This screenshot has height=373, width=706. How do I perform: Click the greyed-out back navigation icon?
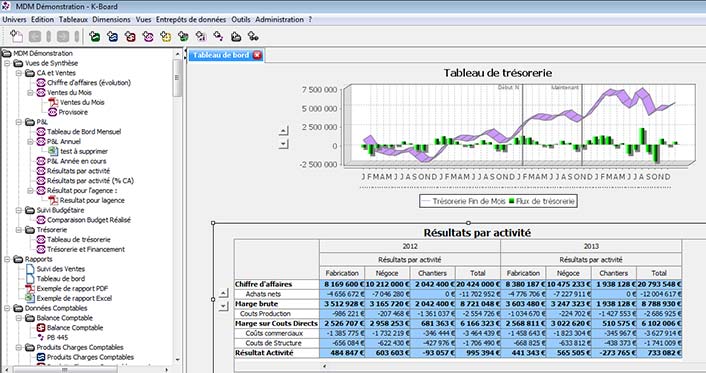click(x=35, y=36)
